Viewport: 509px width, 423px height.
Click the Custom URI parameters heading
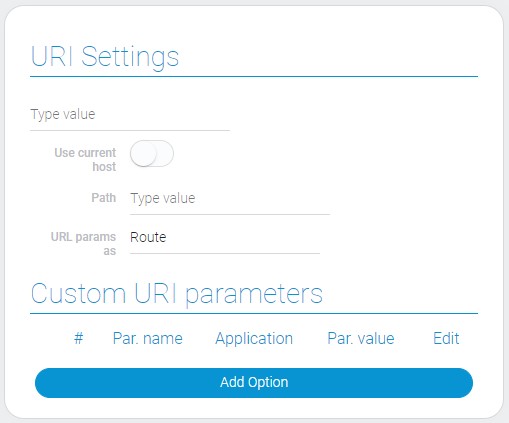[177, 294]
